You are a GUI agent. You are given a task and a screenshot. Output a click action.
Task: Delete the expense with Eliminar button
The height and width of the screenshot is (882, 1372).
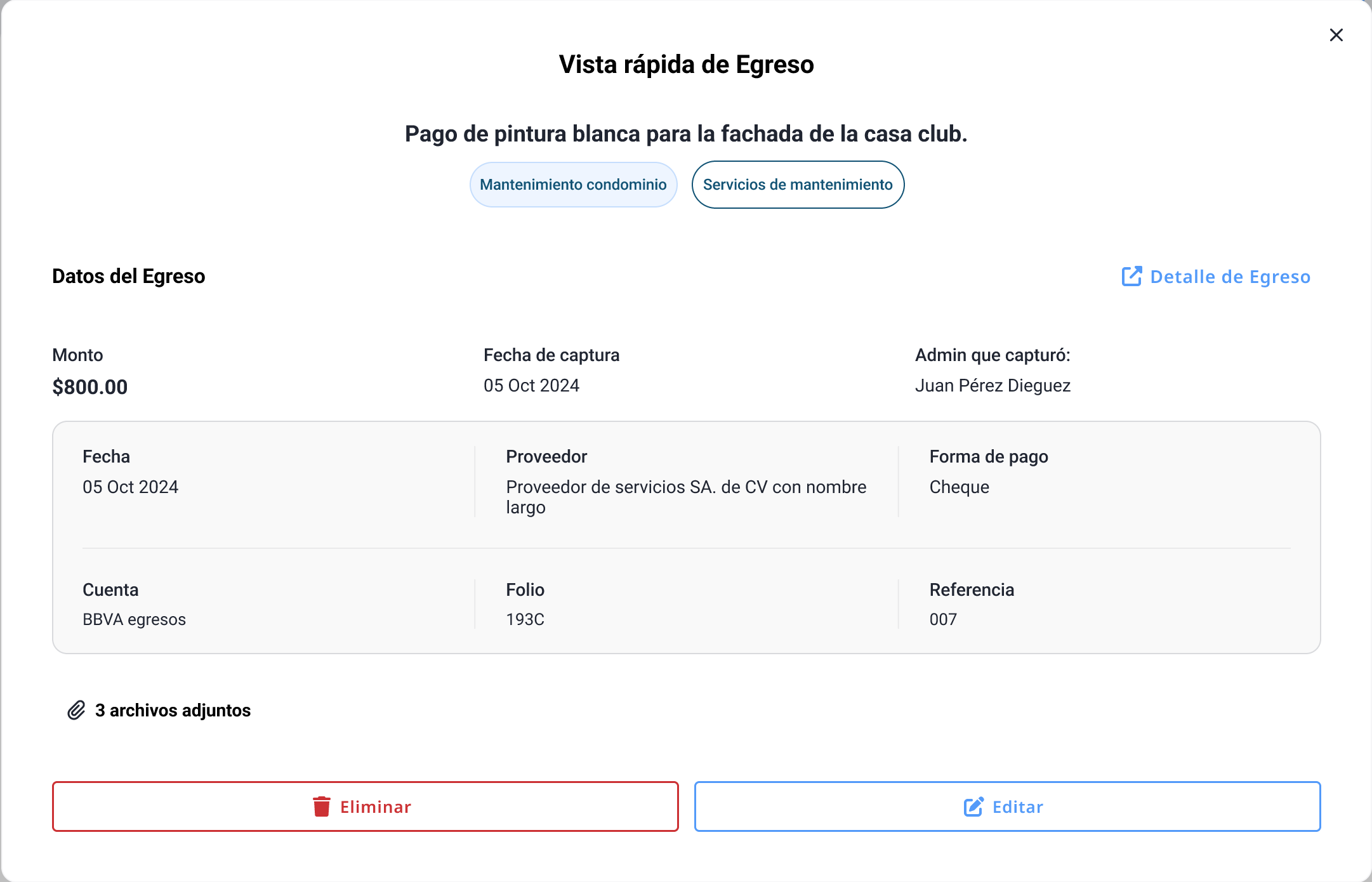click(366, 806)
